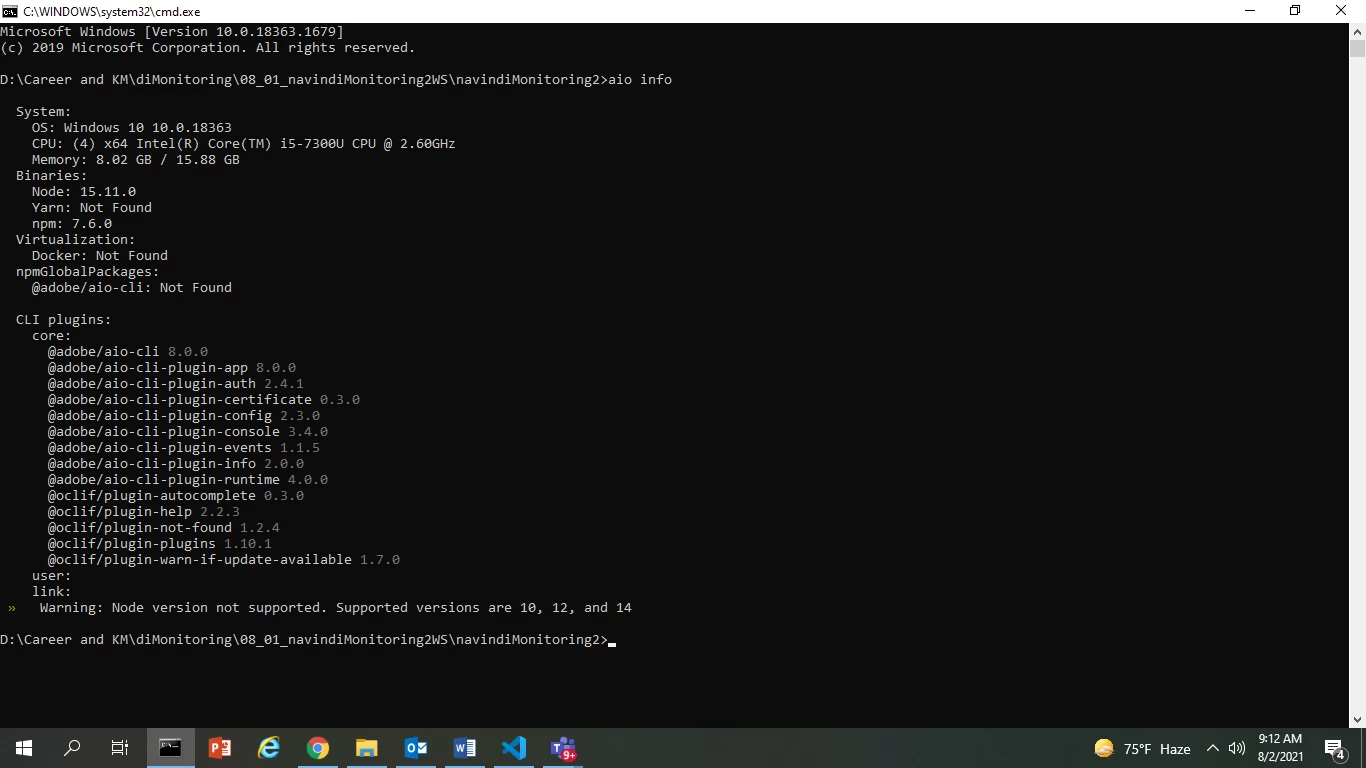Click '@adobe/aio-cli-plugin-info 2.0.0' line
This screenshot has height=768, width=1366.
(176, 463)
